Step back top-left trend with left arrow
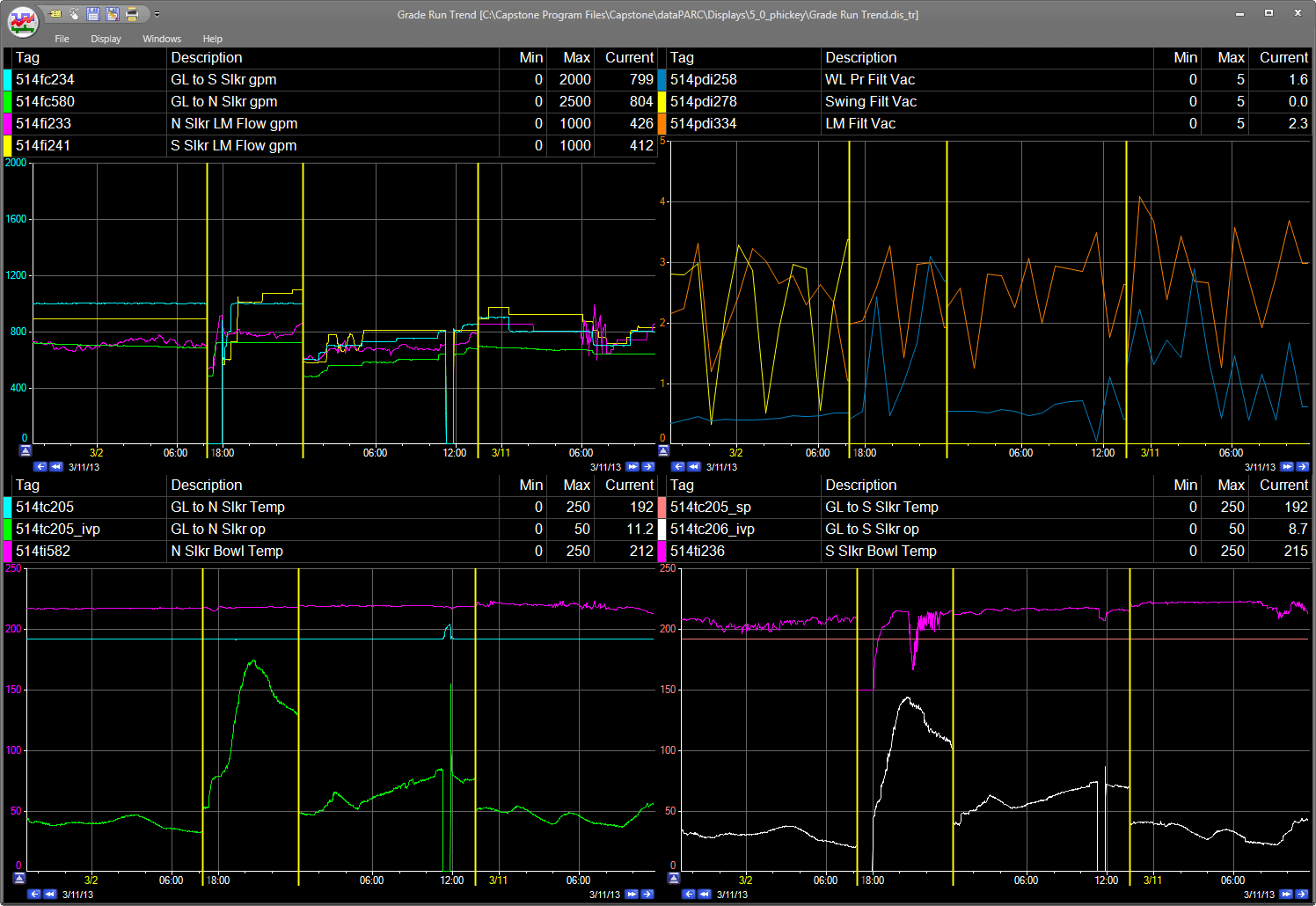This screenshot has width=1316, height=906. tap(40, 467)
